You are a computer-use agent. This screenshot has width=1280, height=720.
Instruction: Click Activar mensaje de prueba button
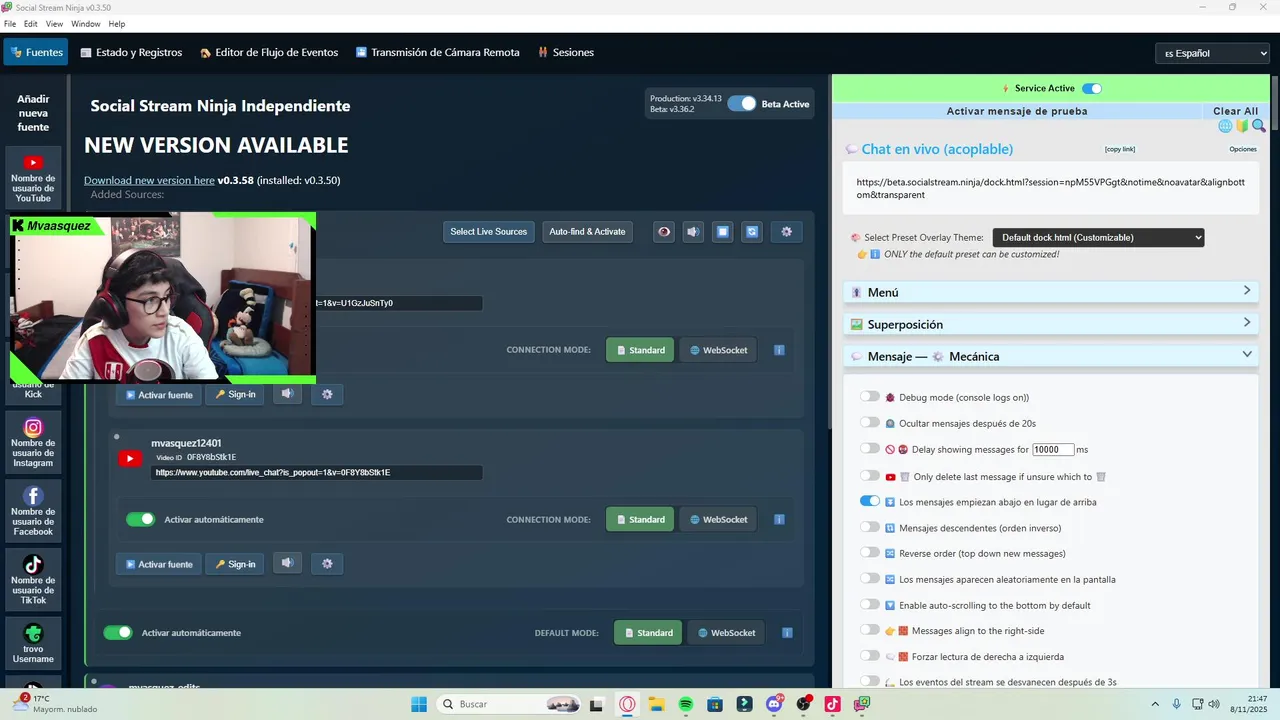tap(1017, 111)
